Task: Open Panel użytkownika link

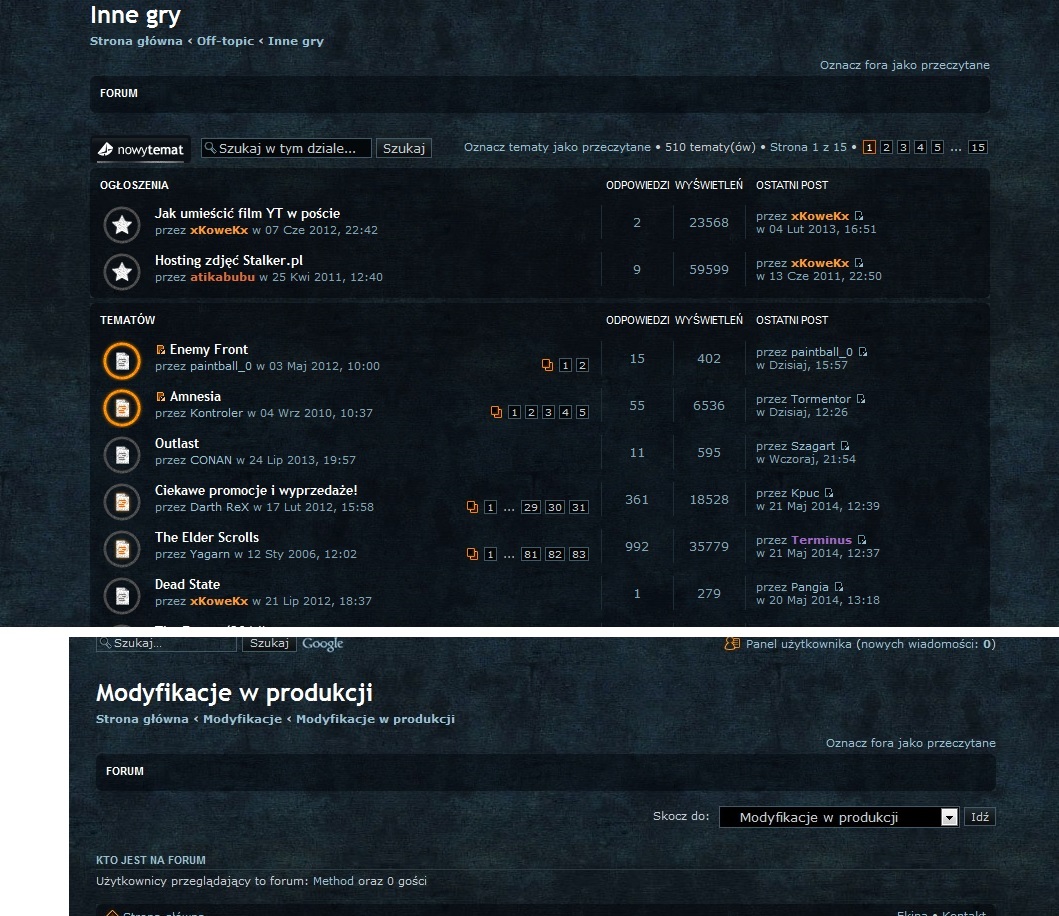Action: [x=870, y=644]
